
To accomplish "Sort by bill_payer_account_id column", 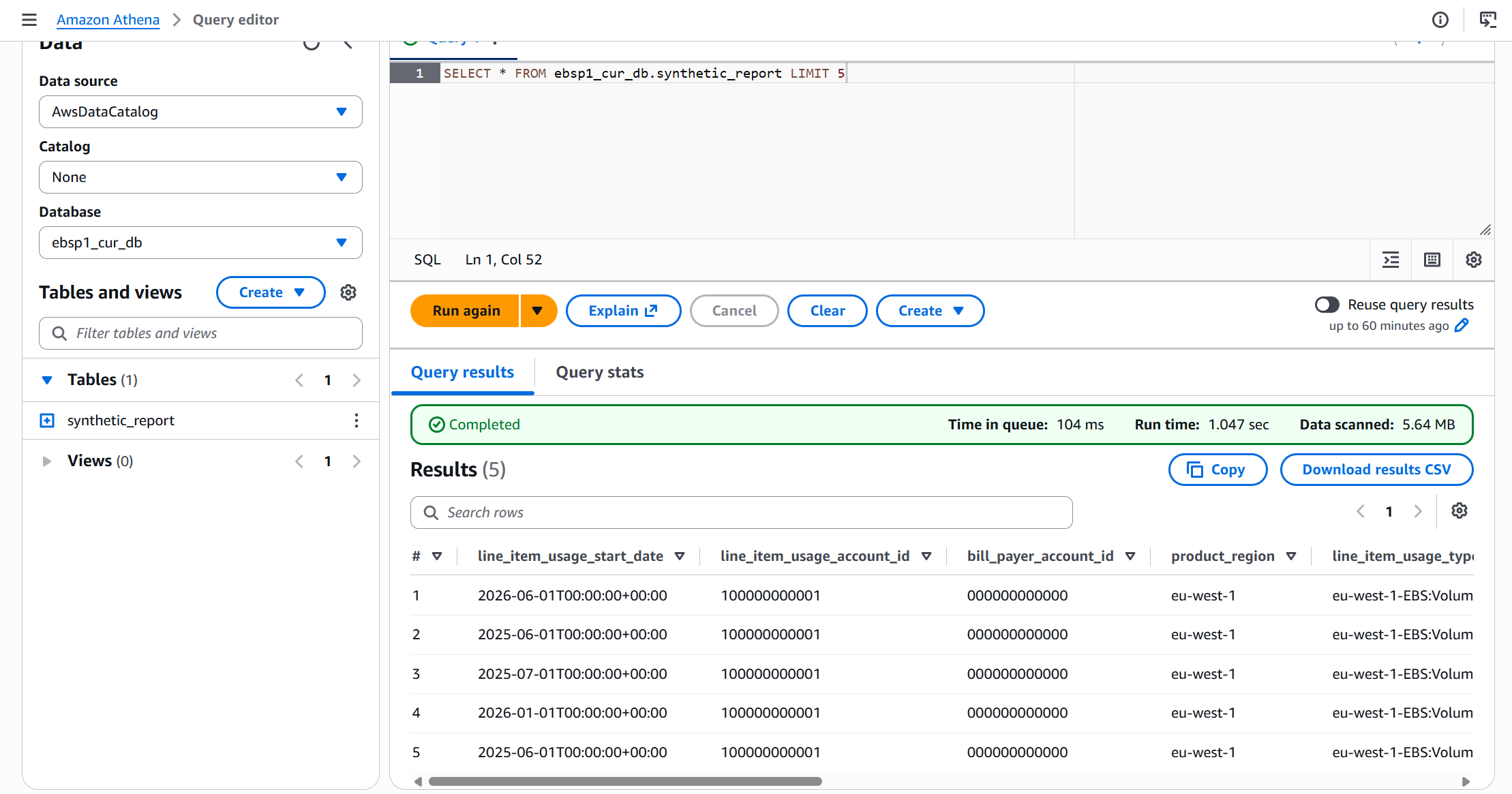I will (x=1130, y=556).
